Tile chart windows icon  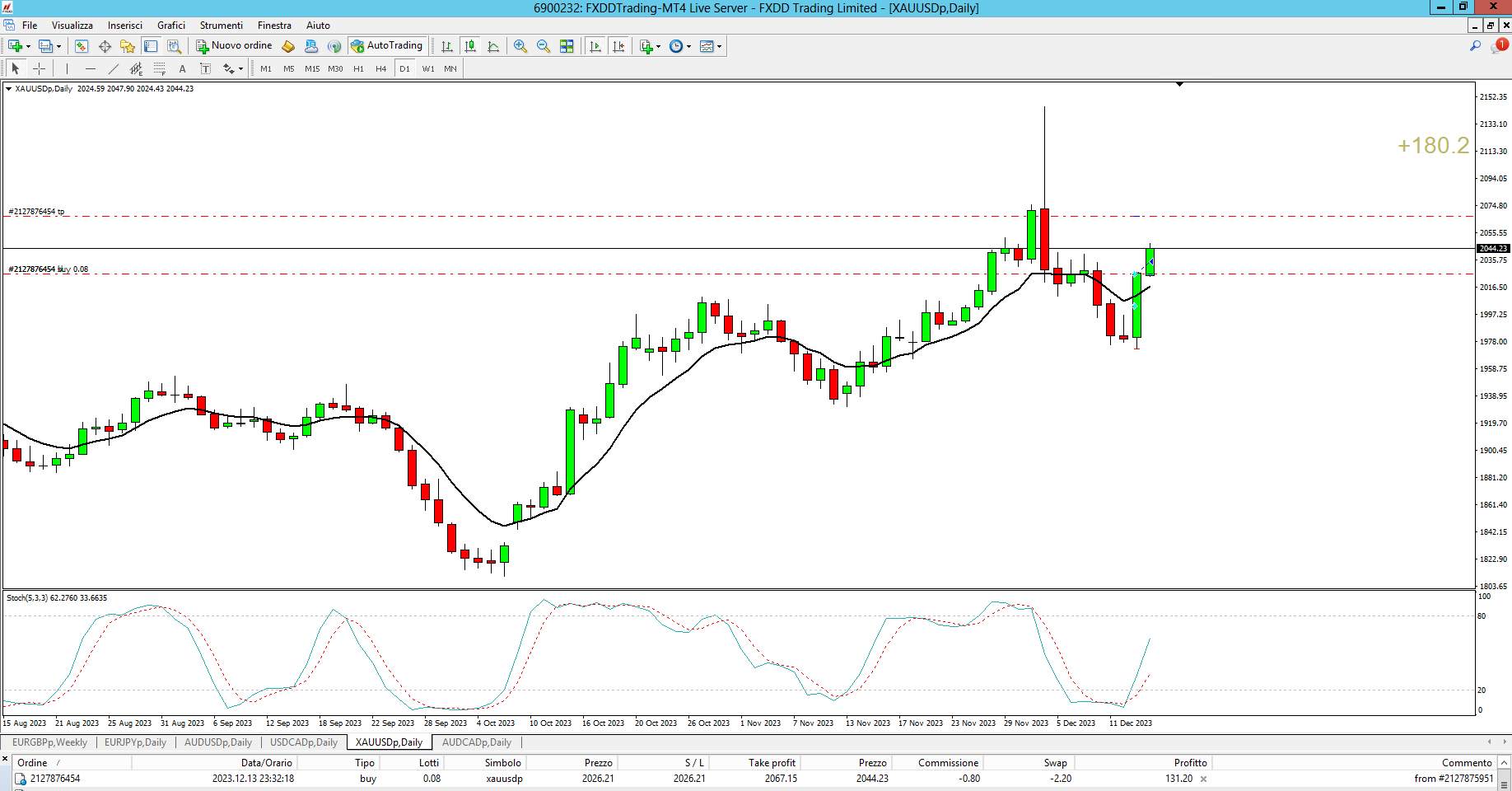coord(567,46)
